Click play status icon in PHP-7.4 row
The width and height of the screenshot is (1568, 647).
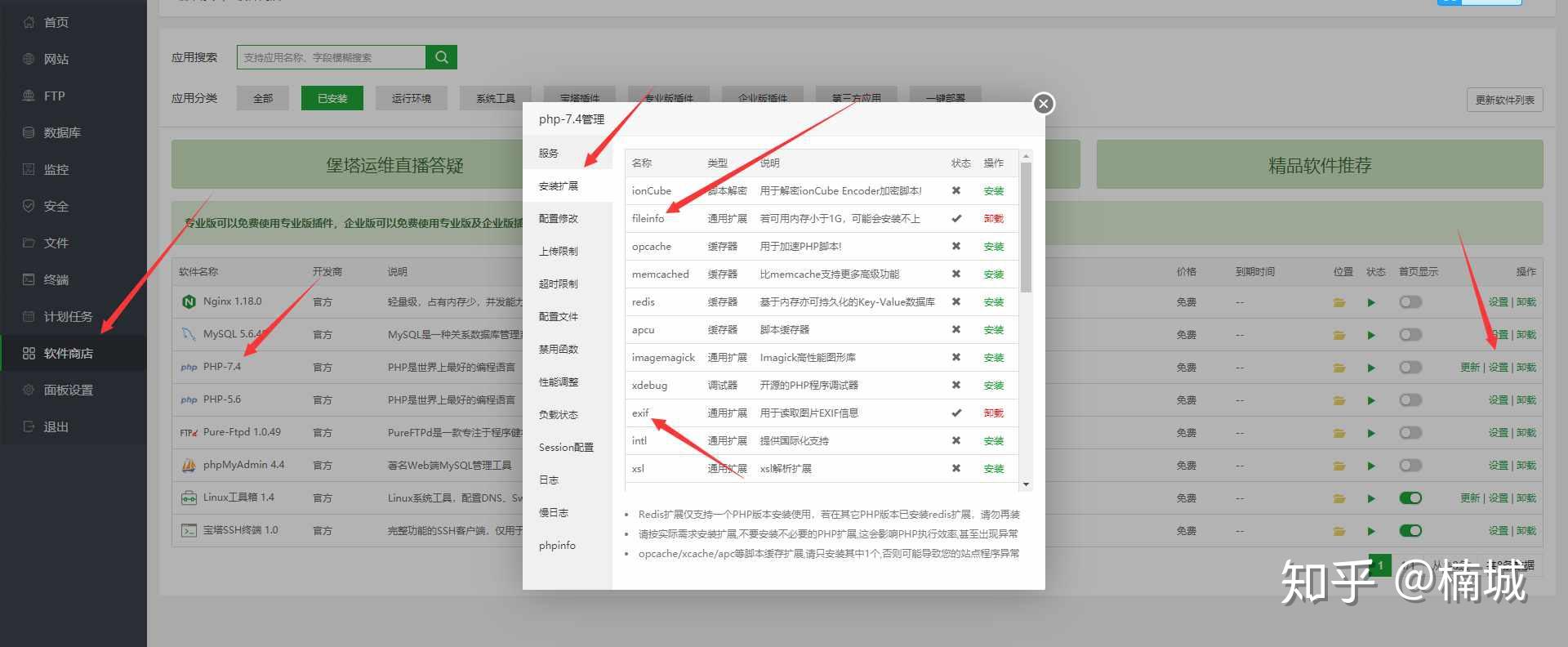coord(1371,368)
